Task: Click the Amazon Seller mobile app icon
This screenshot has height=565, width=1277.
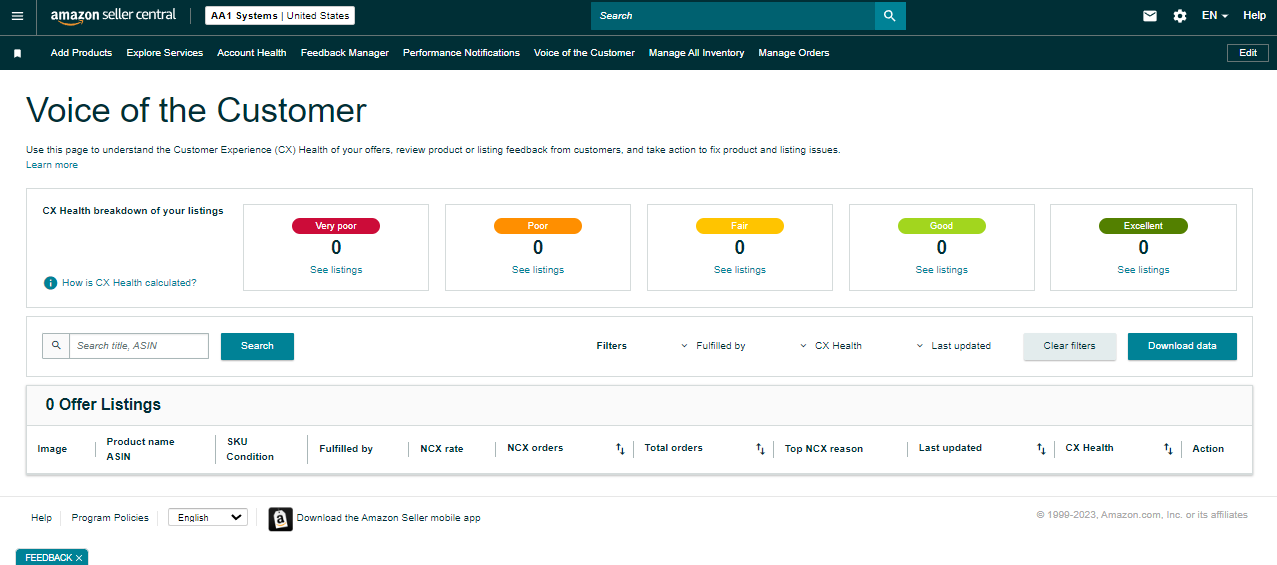Action: 281,518
